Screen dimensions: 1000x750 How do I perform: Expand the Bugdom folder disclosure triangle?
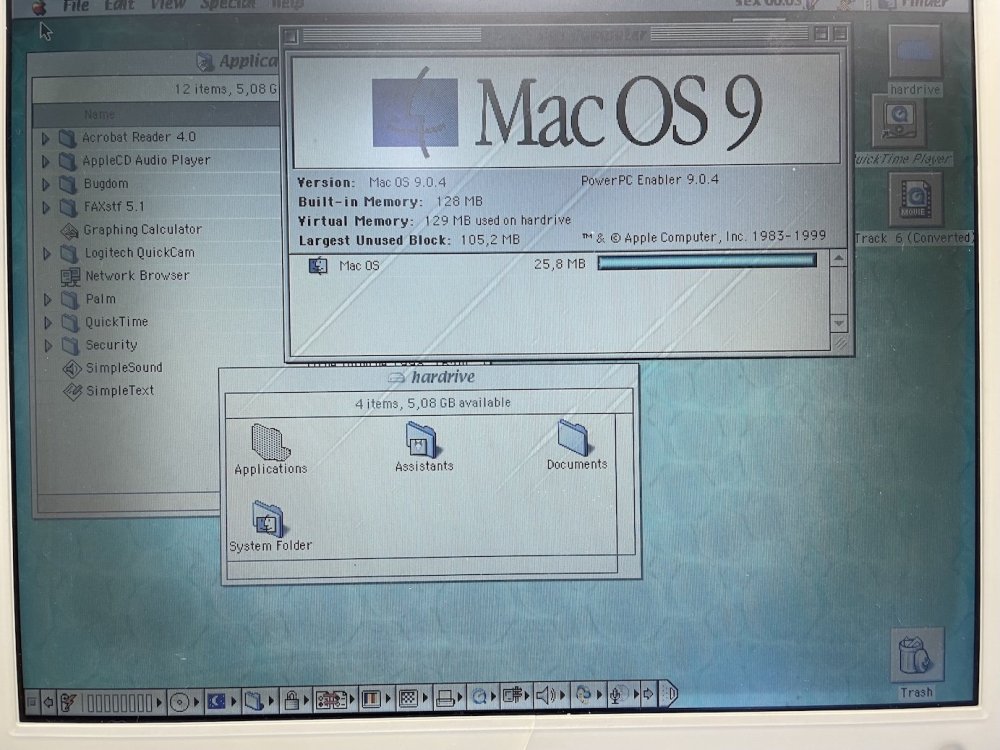[46, 185]
